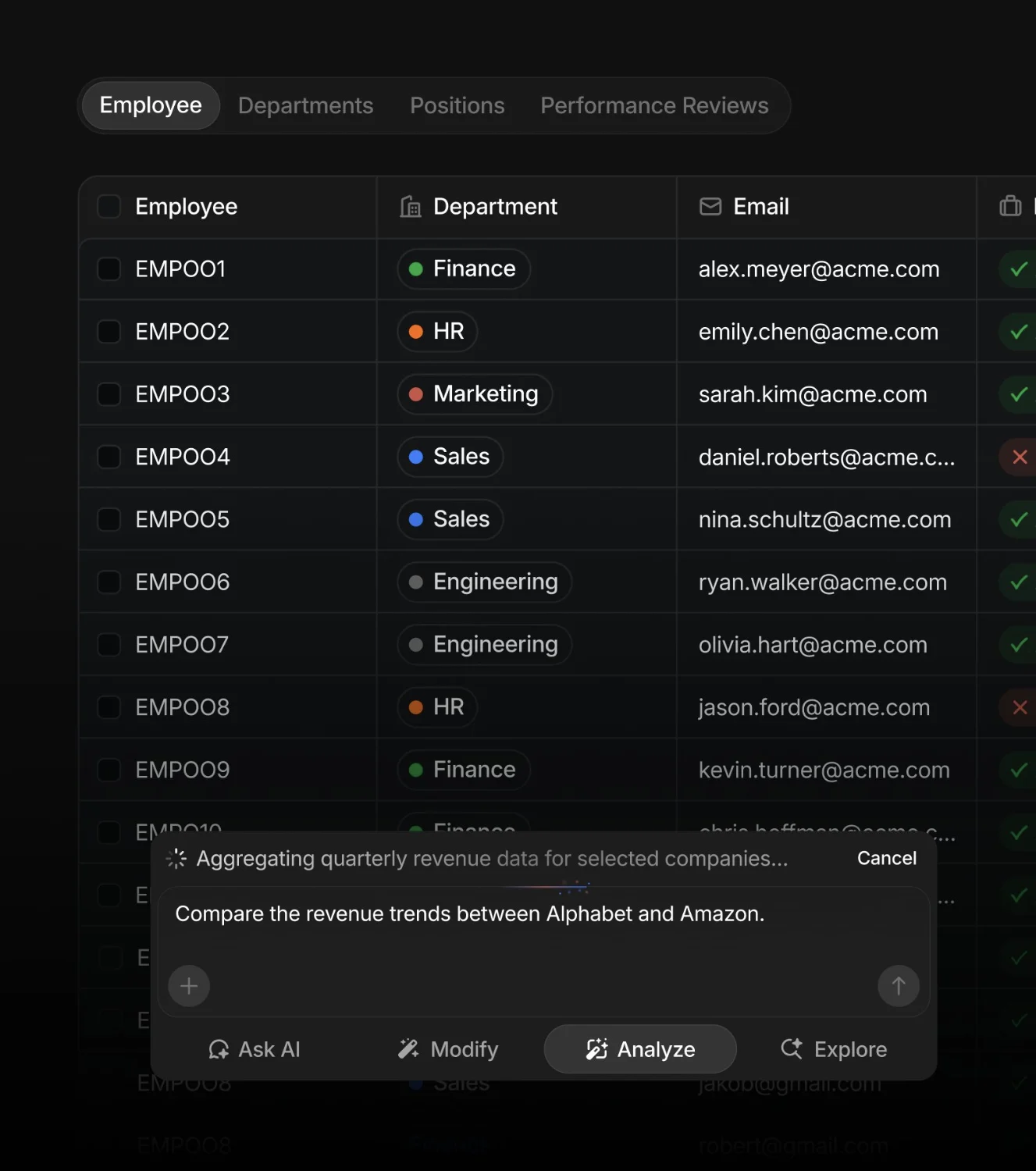The width and height of the screenshot is (1036, 1171).
Task: Click the email nina.schultz@acme.com
Action: 824,519
